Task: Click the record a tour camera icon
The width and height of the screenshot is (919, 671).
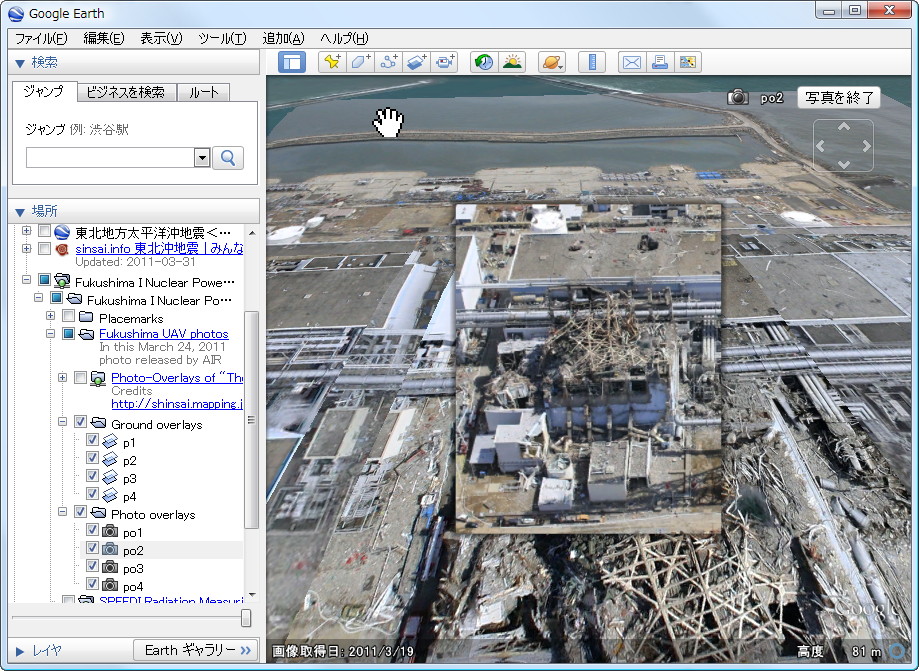Action: [x=446, y=62]
